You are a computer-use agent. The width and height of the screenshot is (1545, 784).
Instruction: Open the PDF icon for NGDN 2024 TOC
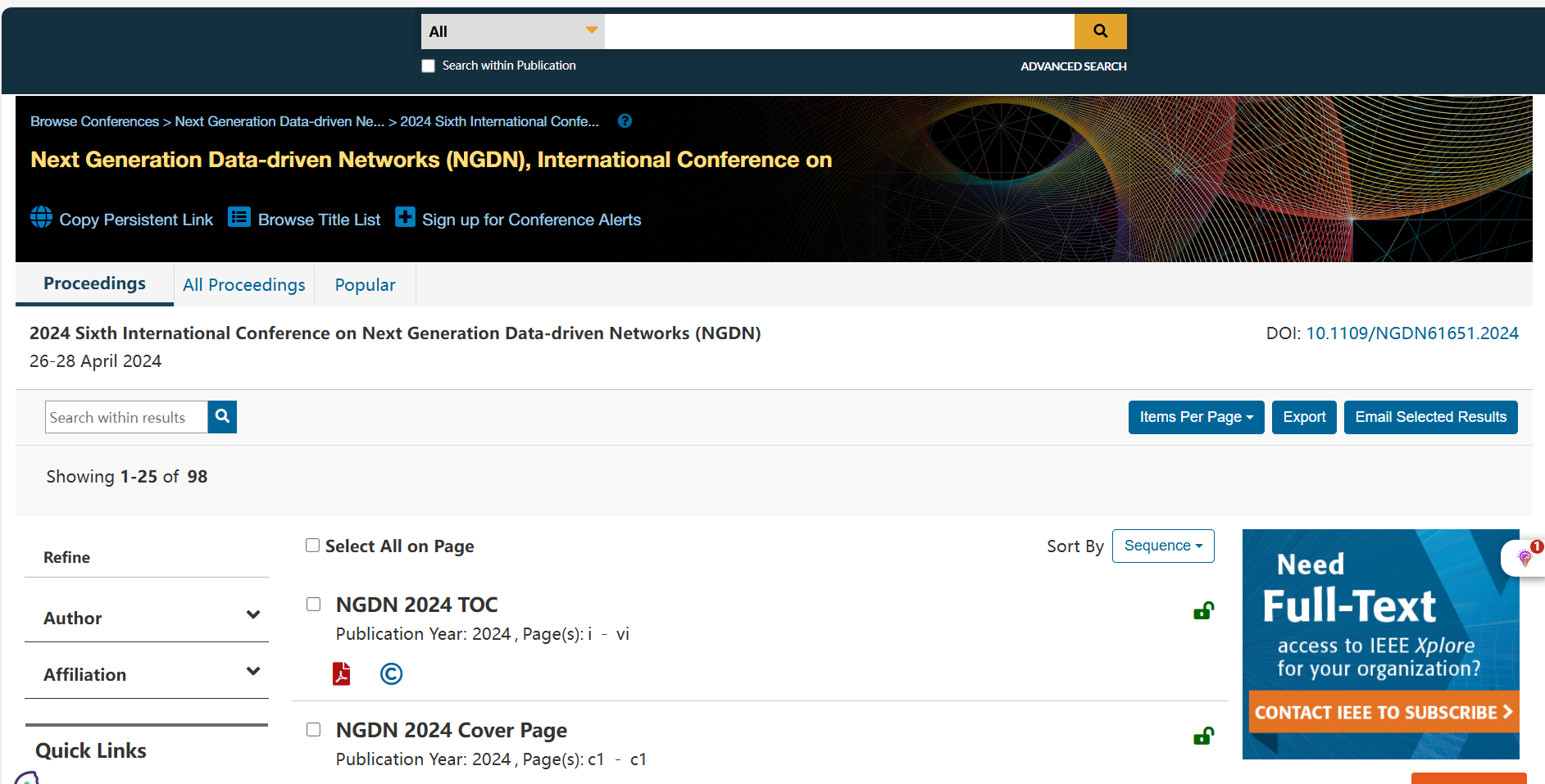pos(341,673)
